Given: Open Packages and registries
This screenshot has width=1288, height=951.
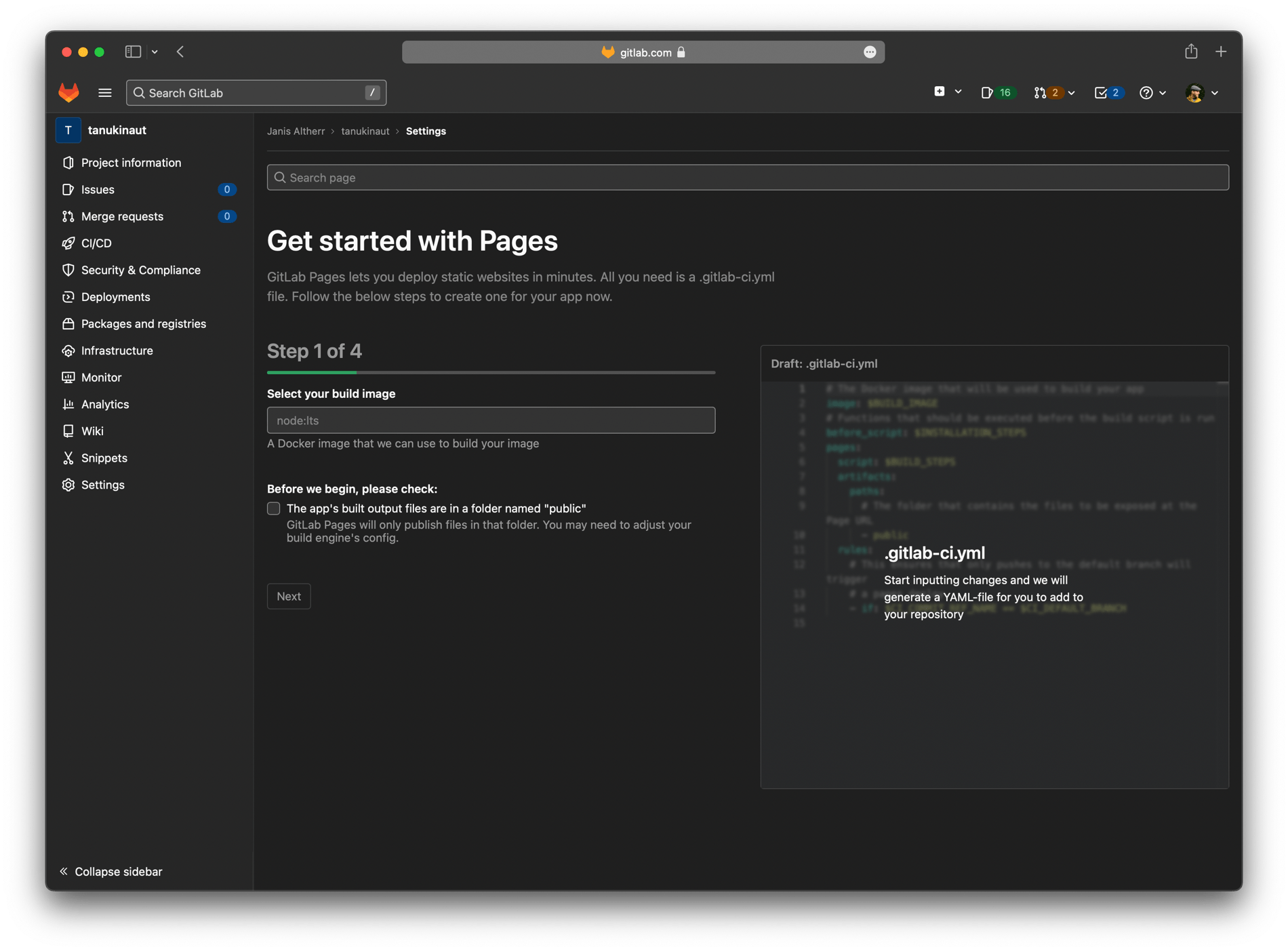Looking at the screenshot, I should pos(143,323).
